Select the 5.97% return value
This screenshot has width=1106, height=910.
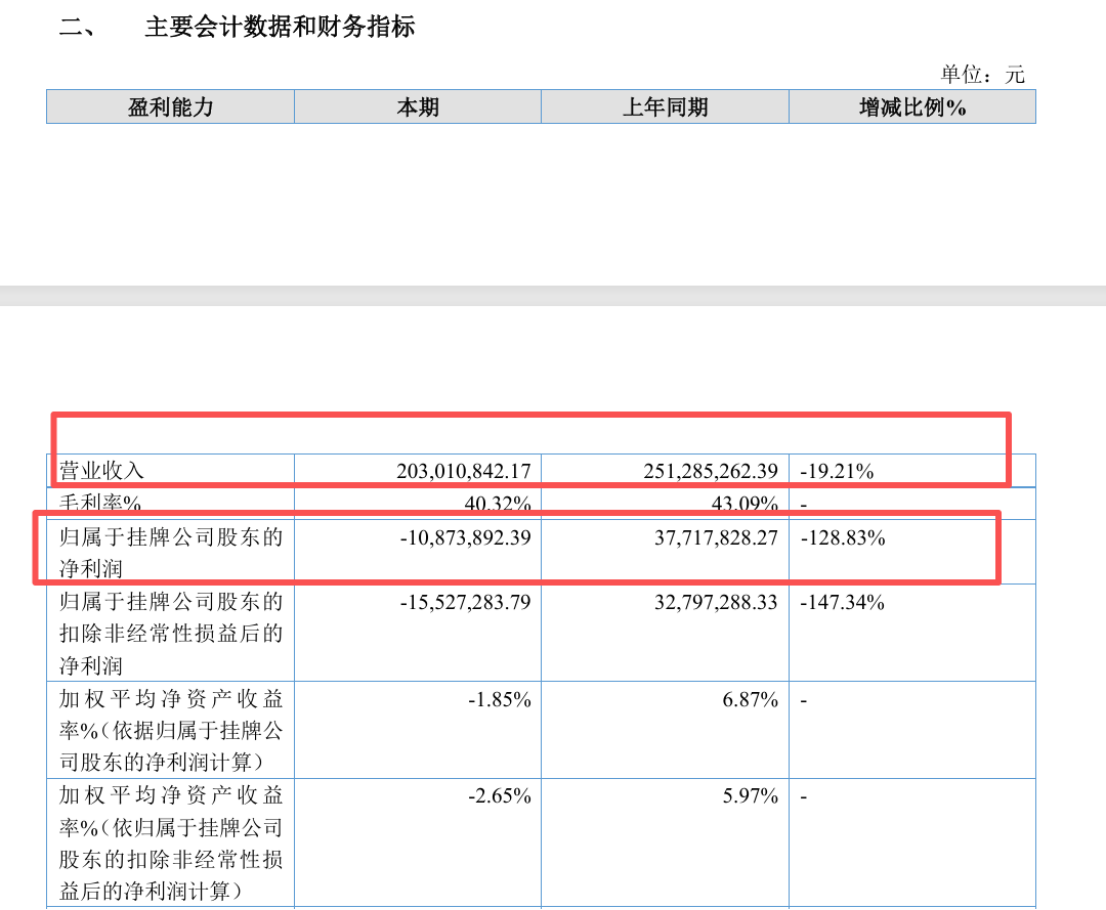750,796
